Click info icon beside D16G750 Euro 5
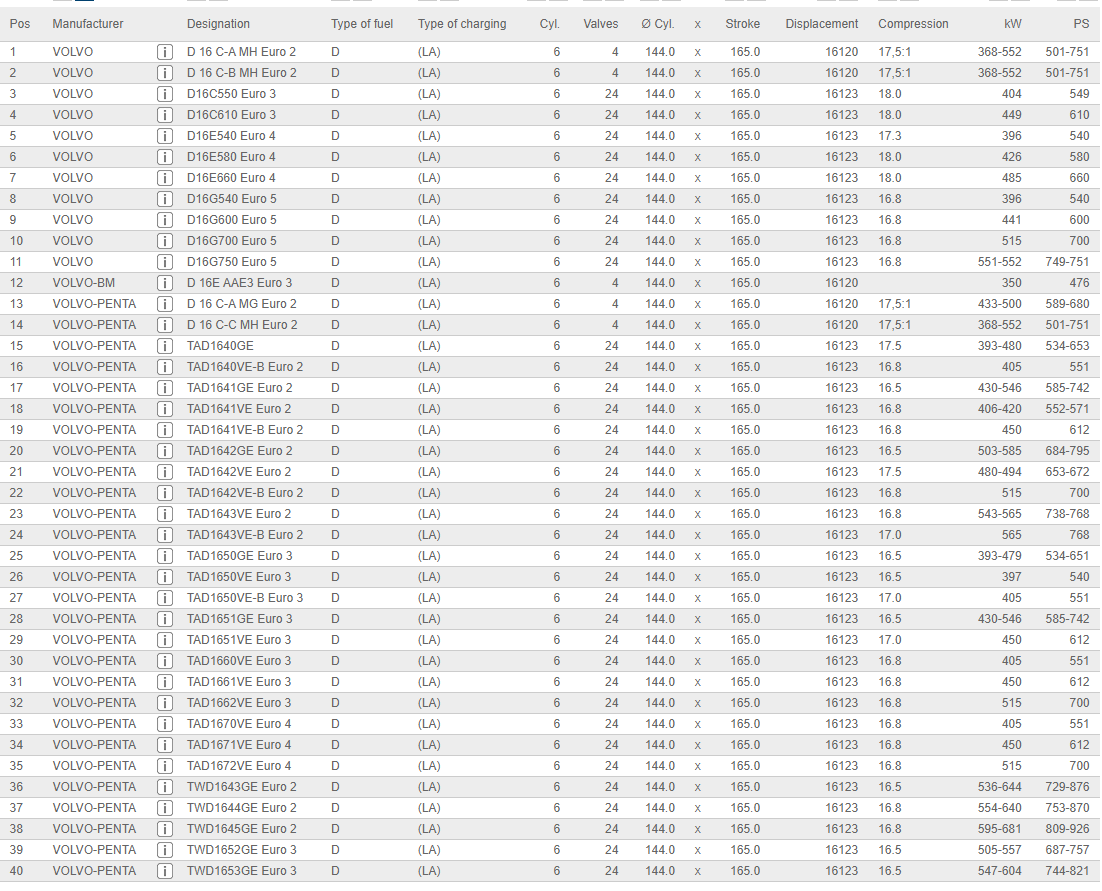Screen dimensions: 1102x891 coord(165,262)
